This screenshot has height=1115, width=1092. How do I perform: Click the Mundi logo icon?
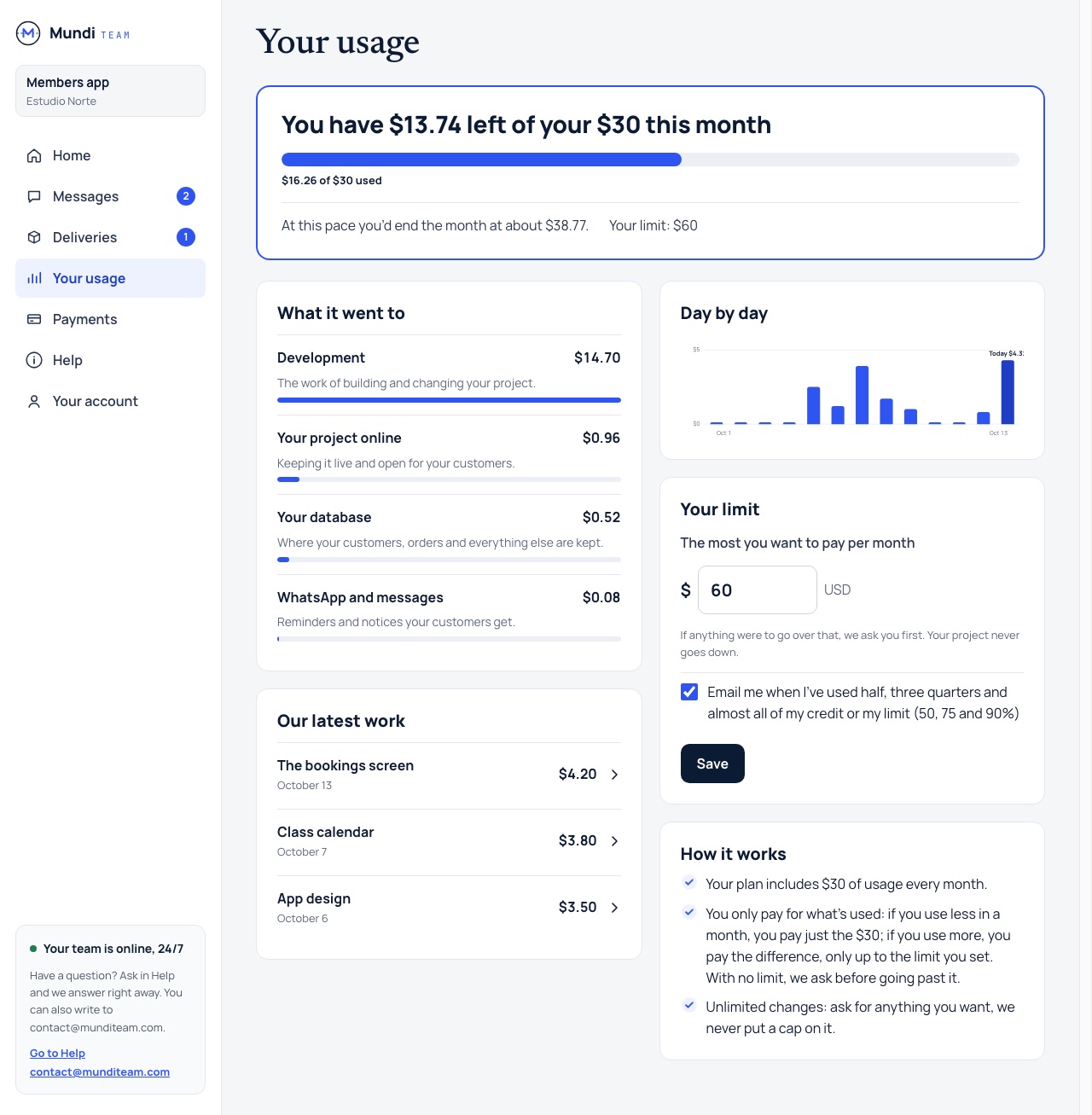click(28, 33)
